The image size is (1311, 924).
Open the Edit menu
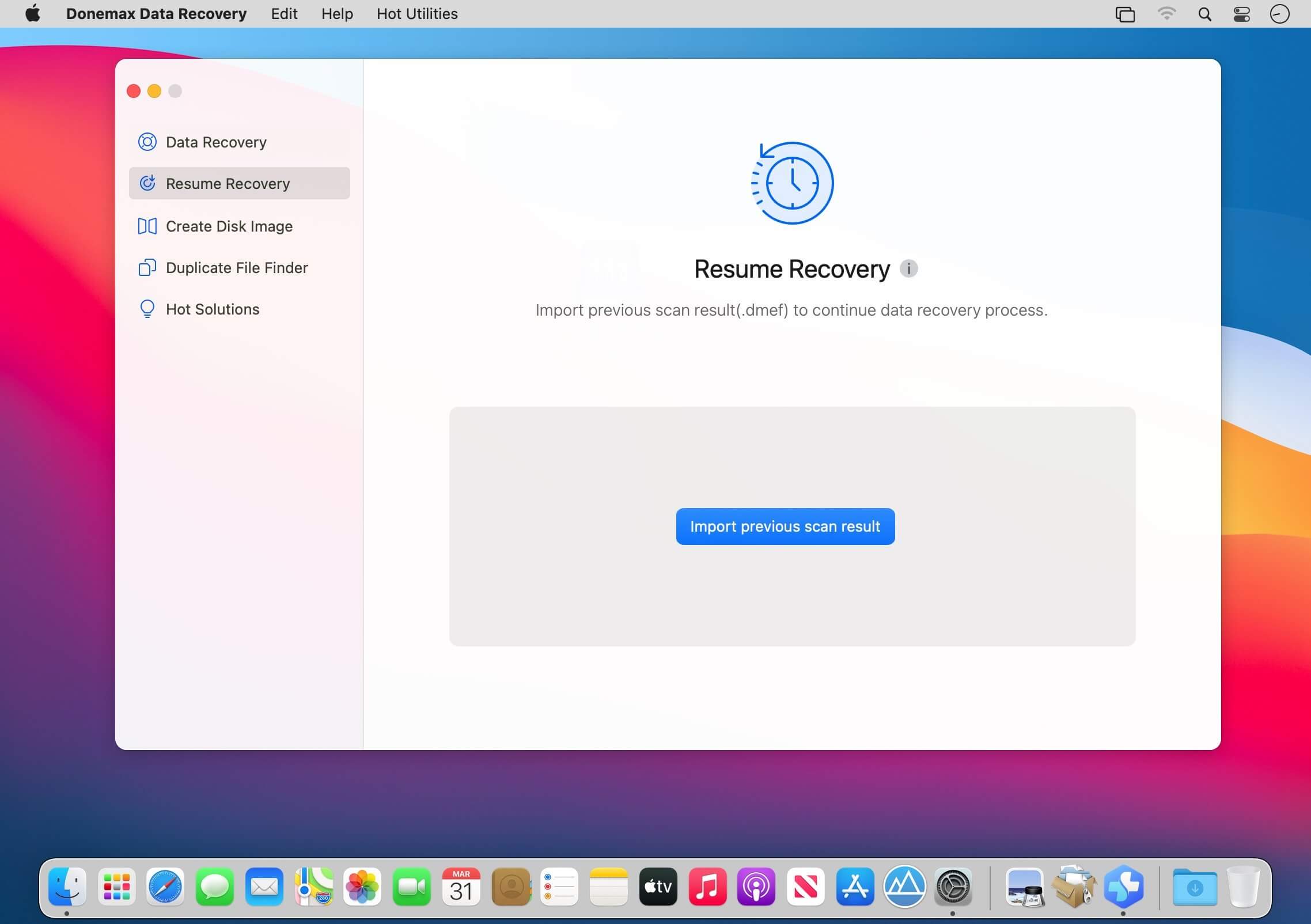[x=284, y=14]
